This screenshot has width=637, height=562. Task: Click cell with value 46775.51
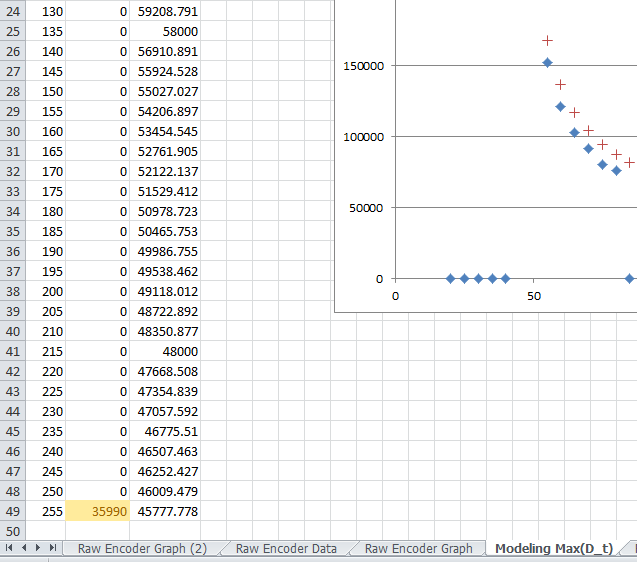(x=165, y=431)
